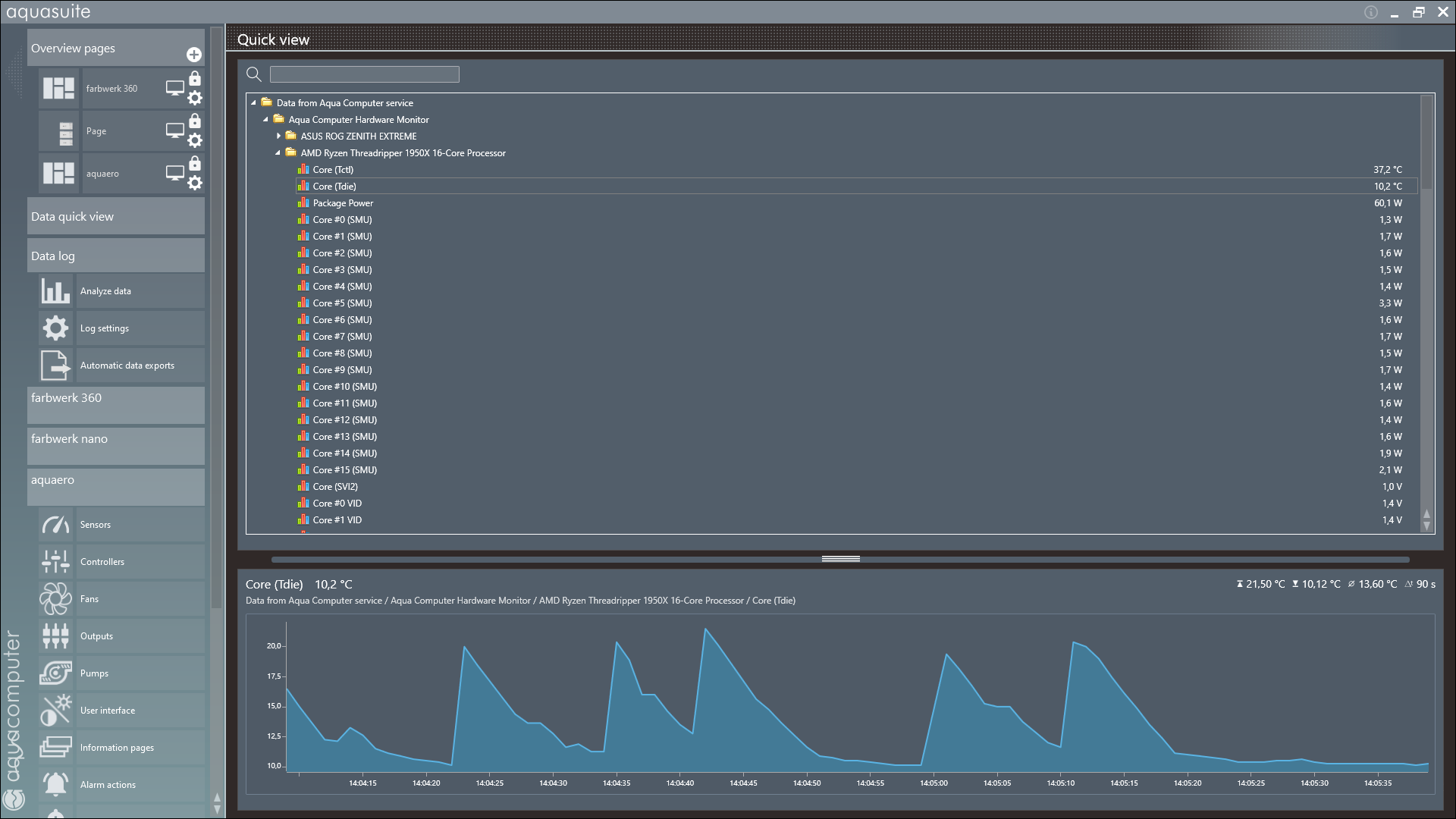Select the Package Power sensor row
The image size is (1456, 819).
pyautogui.click(x=856, y=203)
